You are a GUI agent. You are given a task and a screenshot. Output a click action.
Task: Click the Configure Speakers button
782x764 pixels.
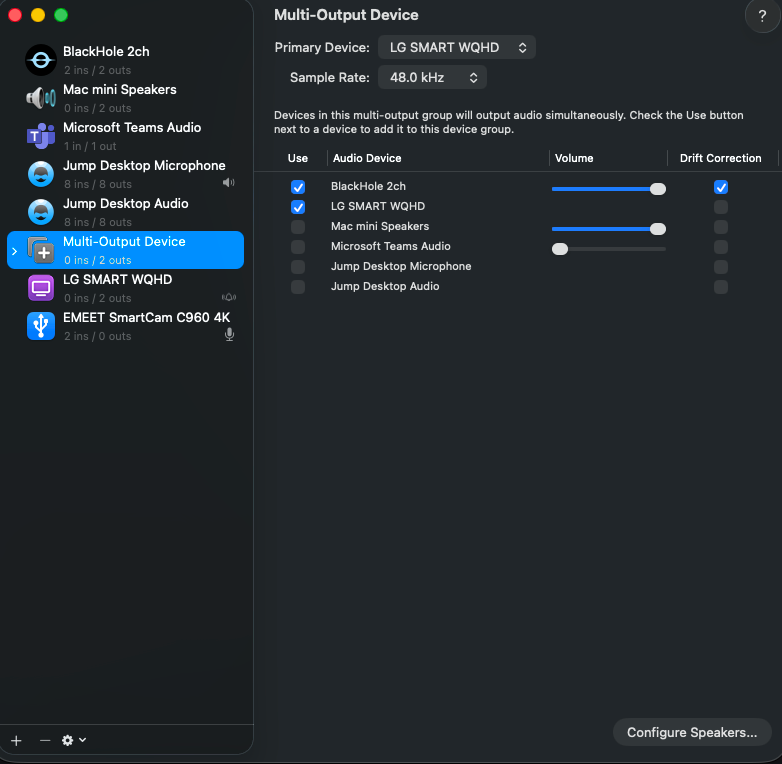click(692, 732)
